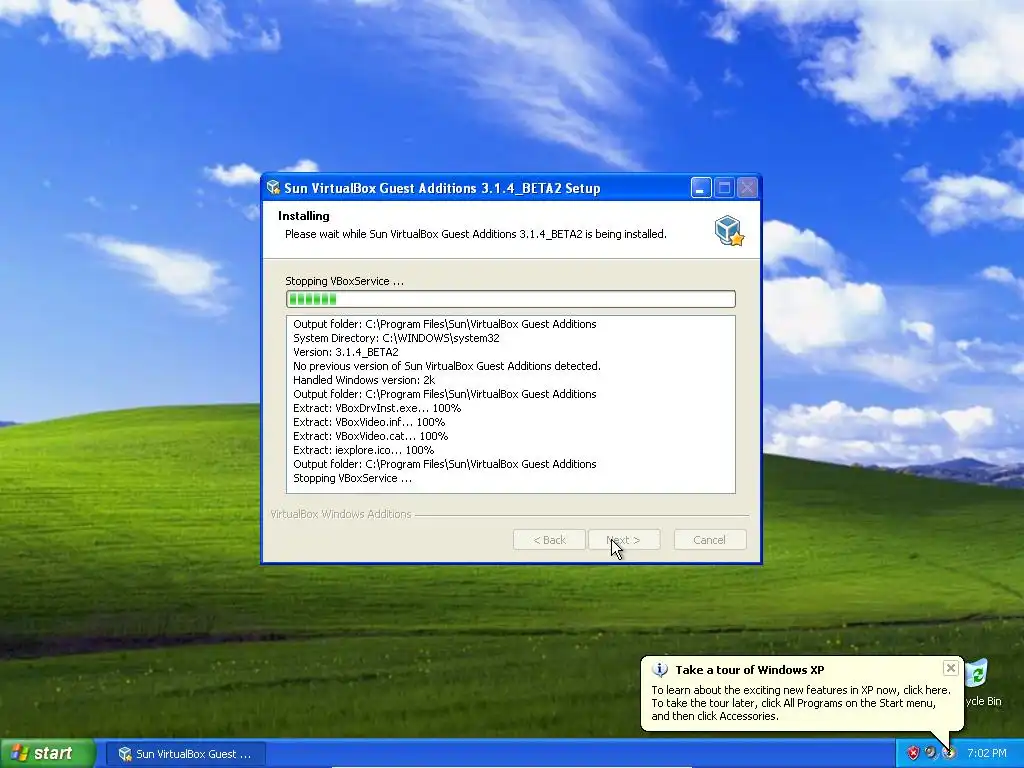The height and width of the screenshot is (768, 1024).
Task: Click the 'VirtualBox Windows Additions' branding text
Action: click(340, 515)
